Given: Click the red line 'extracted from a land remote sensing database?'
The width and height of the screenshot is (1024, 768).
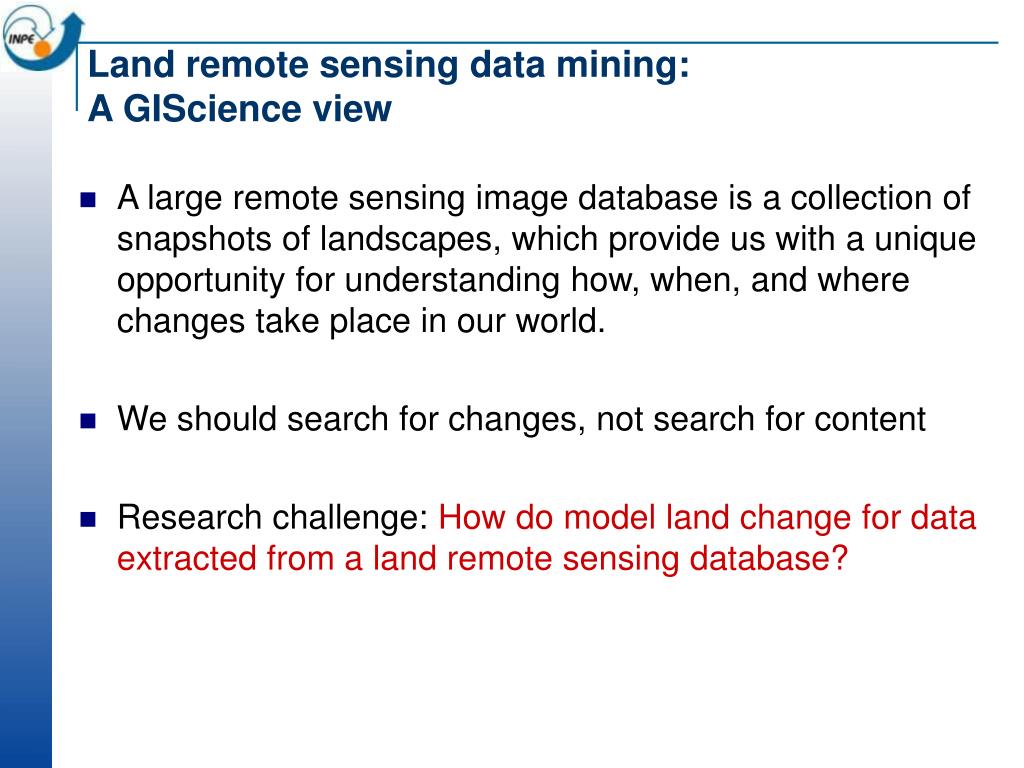Looking at the screenshot, I should click(x=483, y=559).
